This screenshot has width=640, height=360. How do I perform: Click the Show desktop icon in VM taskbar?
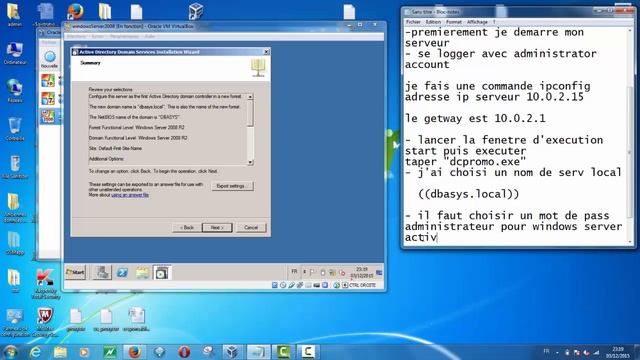tap(380, 272)
